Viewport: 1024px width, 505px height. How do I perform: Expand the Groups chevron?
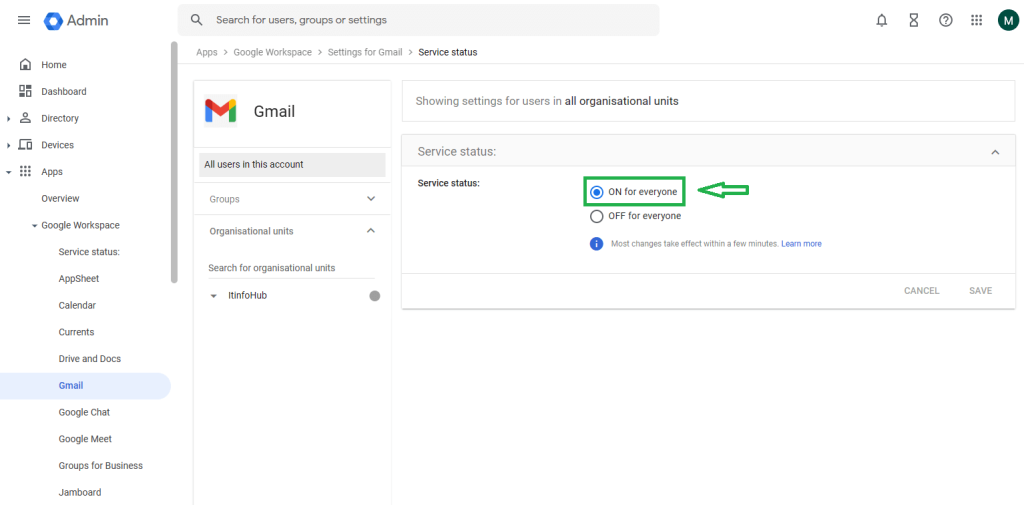pyautogui.click(x=371, y=199)
